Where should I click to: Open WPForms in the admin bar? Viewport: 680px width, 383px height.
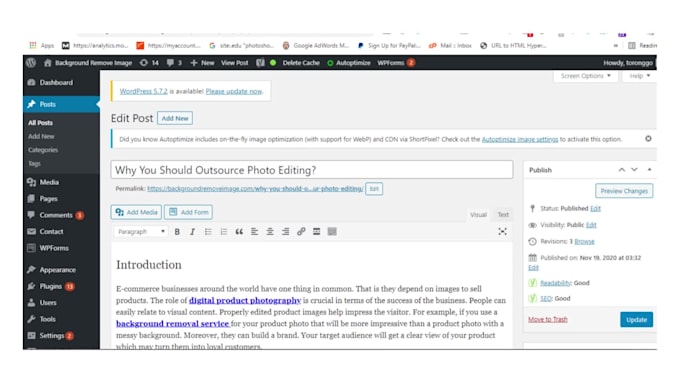tap(396, 62)
